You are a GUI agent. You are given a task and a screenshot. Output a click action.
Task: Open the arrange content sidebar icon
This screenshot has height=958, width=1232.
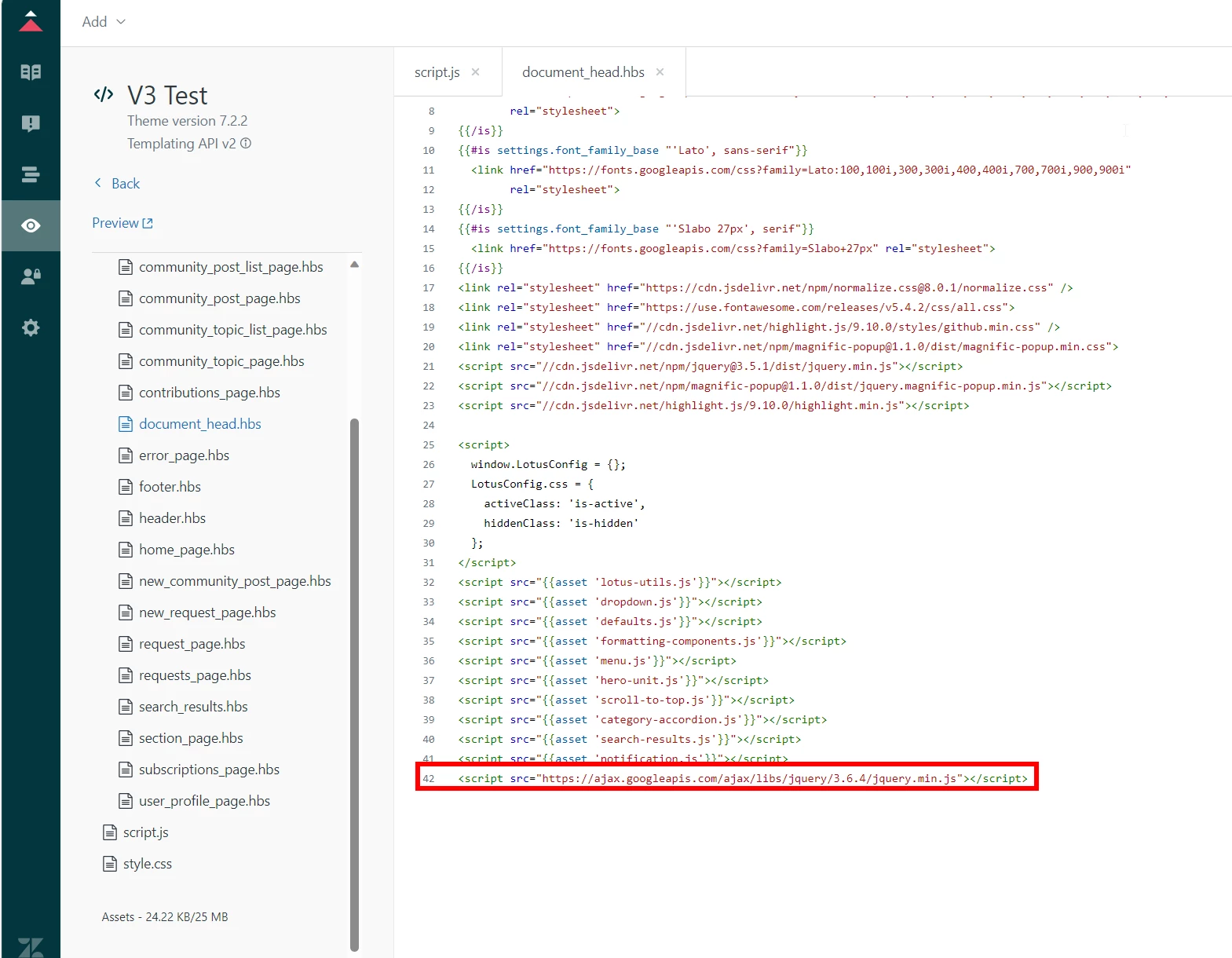31,174
